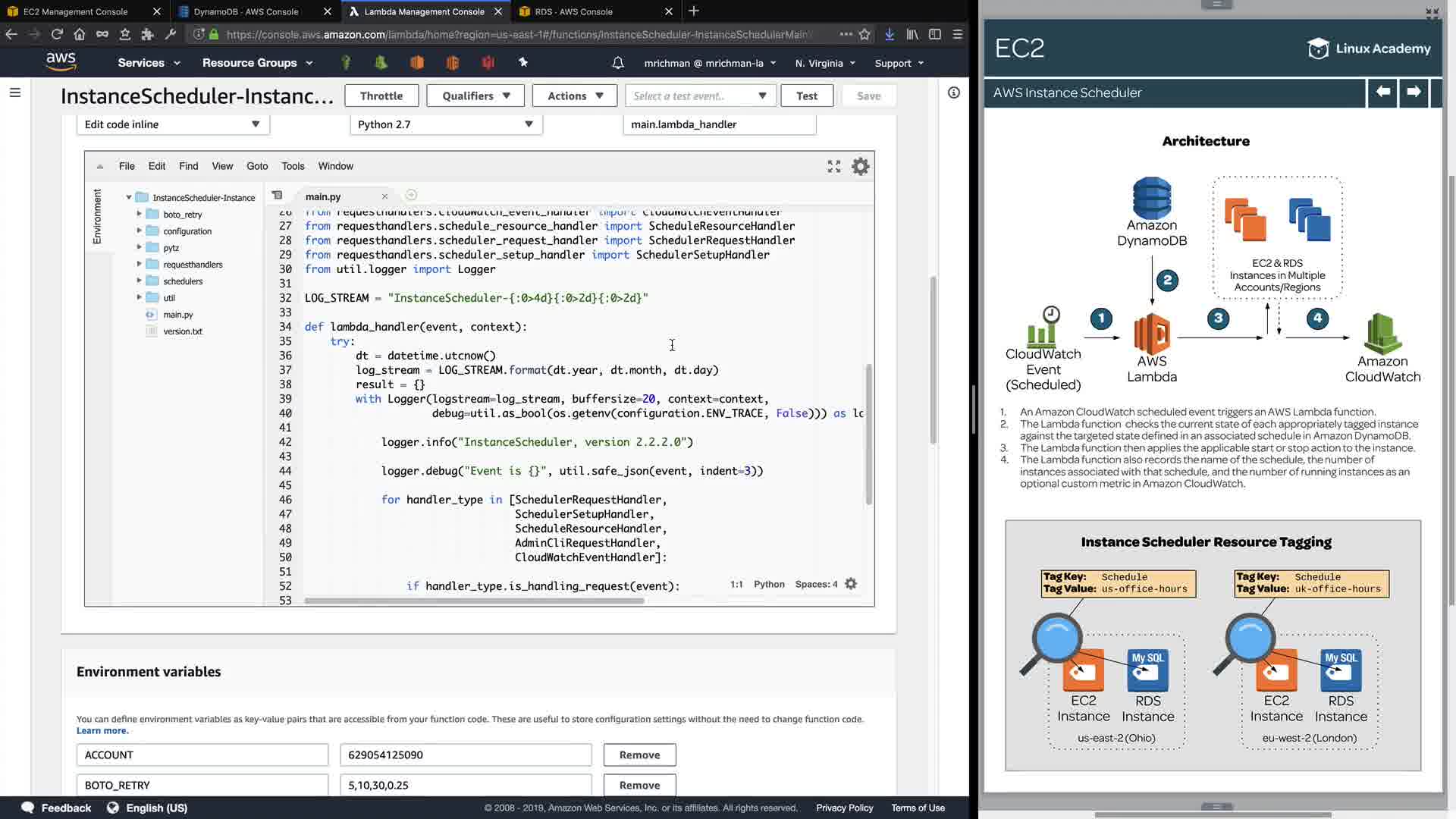
Task: Click the Throttle button
Action: tap(381, 96)
